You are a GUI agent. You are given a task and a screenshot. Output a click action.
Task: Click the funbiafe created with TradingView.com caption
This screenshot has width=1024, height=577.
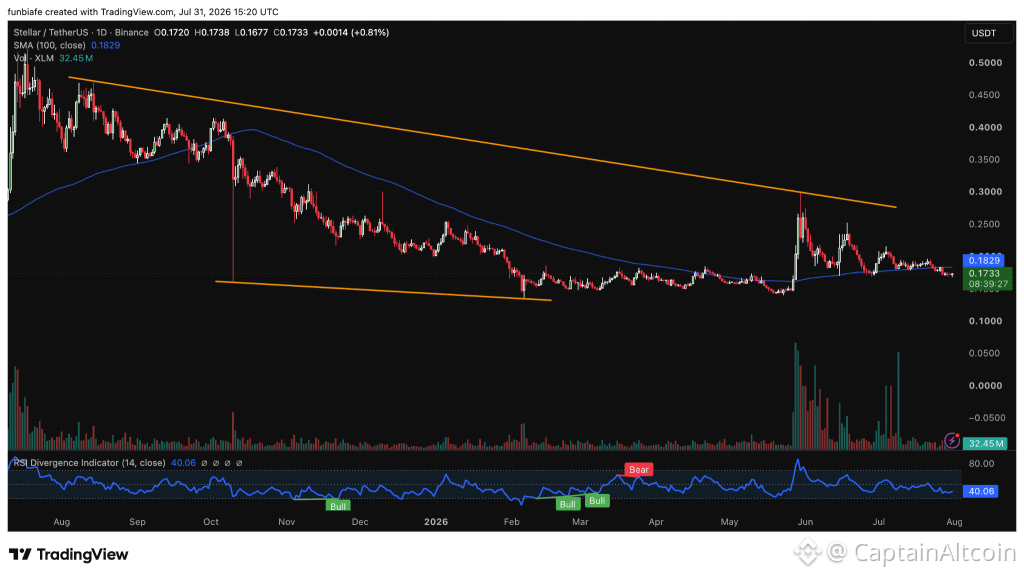[143, 12]
